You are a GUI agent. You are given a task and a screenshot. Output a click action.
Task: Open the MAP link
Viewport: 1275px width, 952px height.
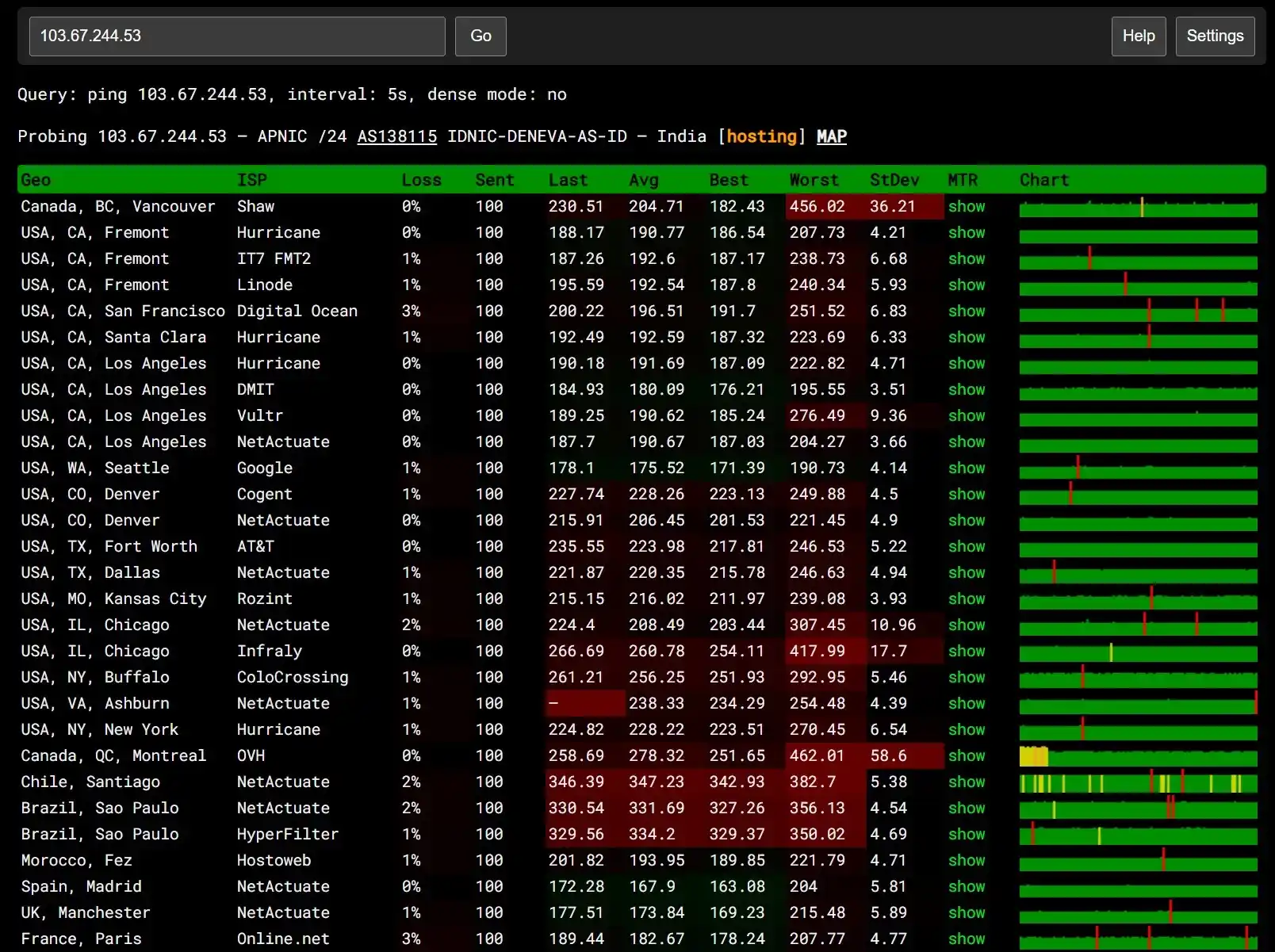point(831,136)
